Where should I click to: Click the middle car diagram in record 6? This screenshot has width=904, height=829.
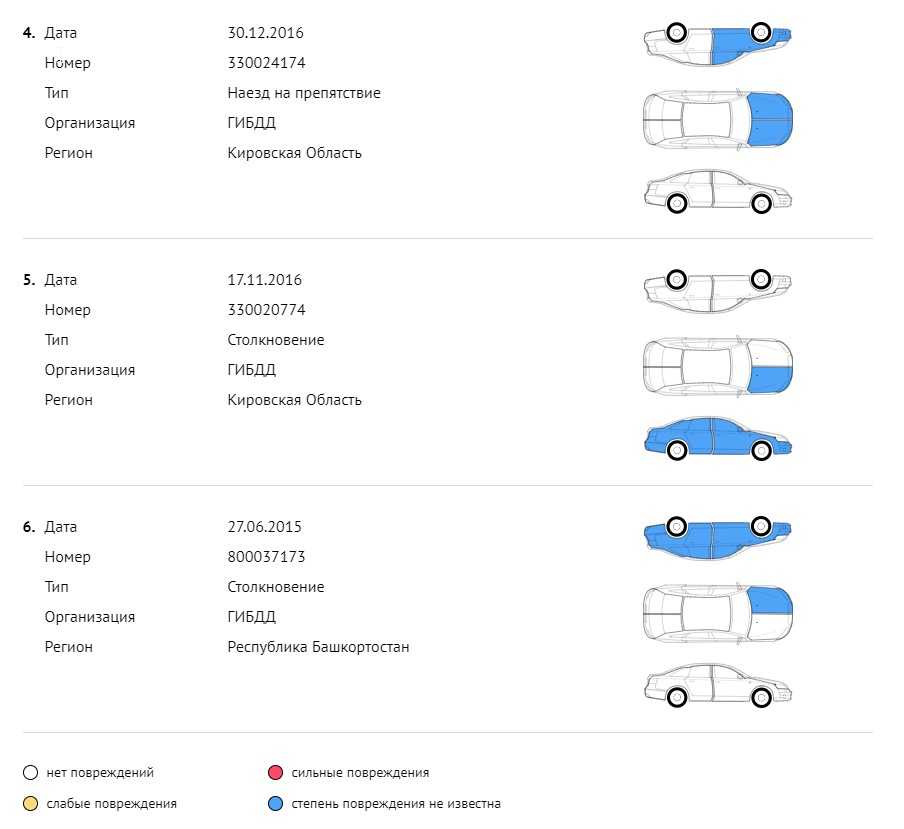point(717,613)
